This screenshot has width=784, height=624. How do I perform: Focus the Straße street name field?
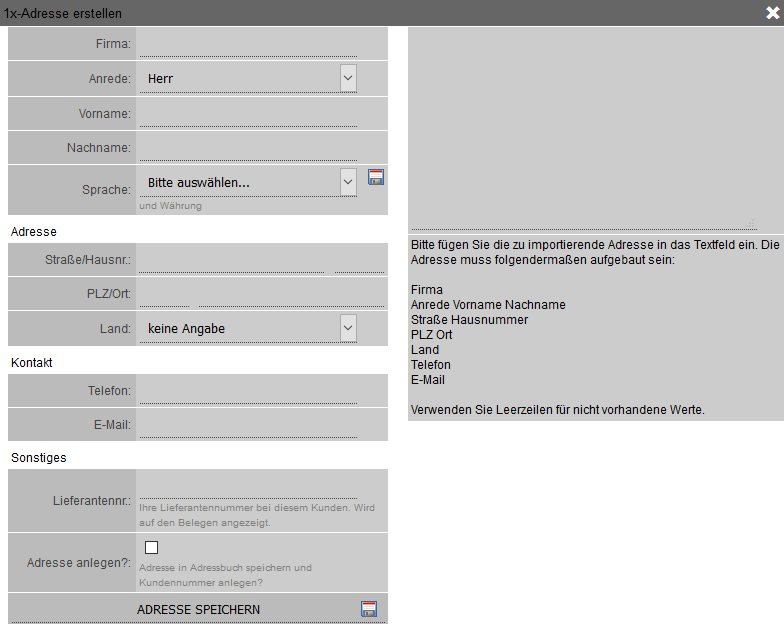point(232,260)
